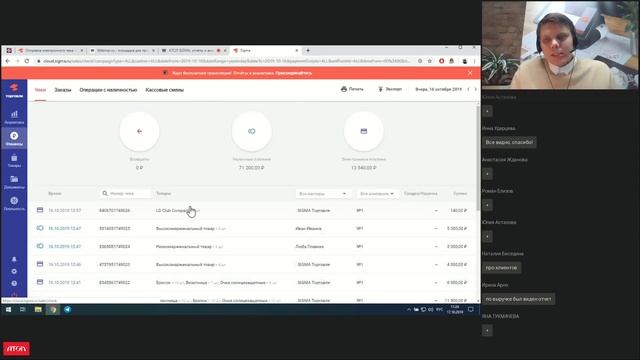
Task: Bookmark this page with star icon
Action: click(430, 61)
